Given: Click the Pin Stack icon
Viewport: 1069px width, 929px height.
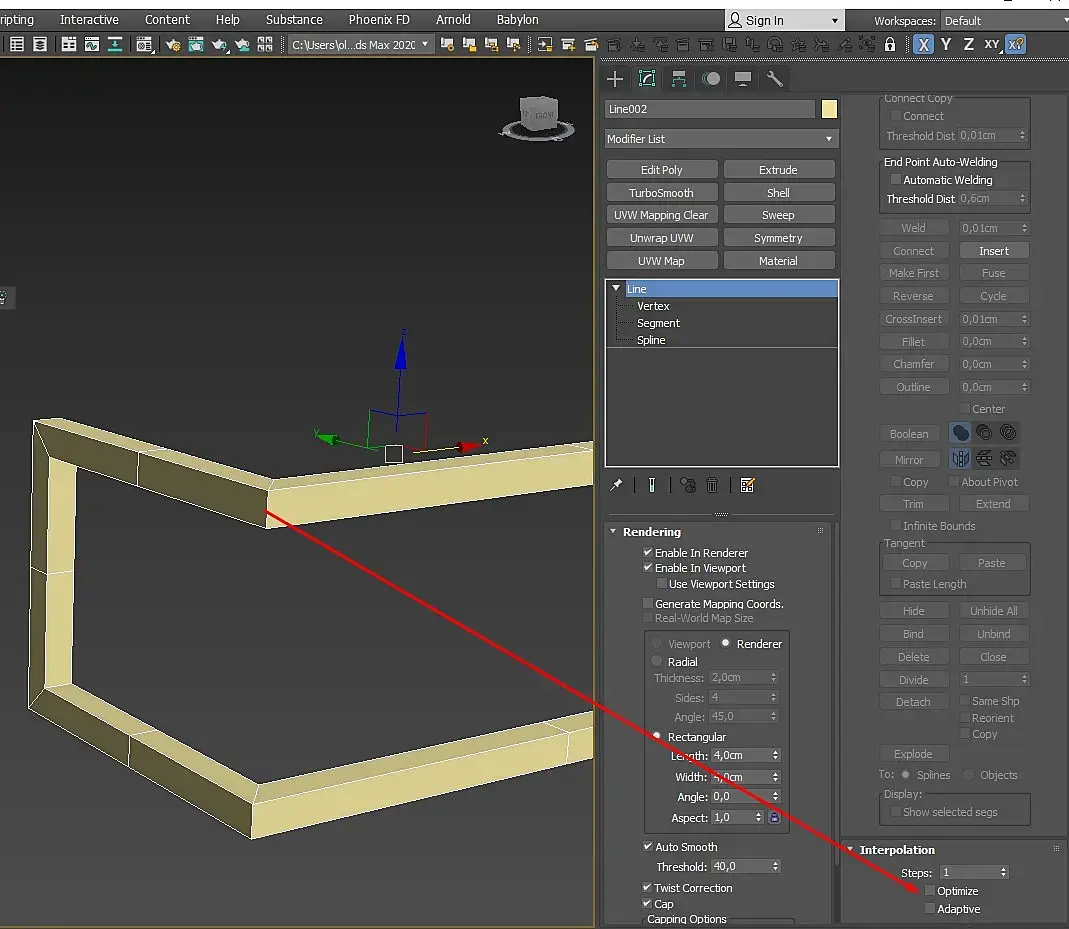Looking at the screenshot, I should pos(616,485).
